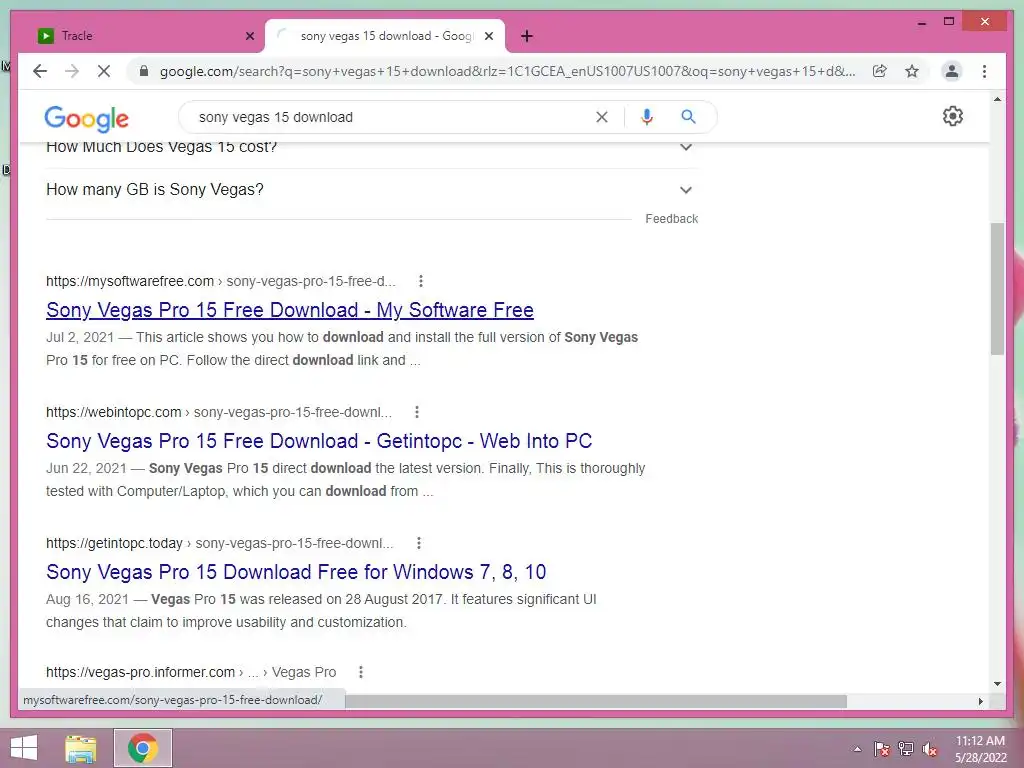Open the taskbar clock showing 11:12 AM
This screenshot has width=1024, height=768.
pyautogui.click(x=980, y=749)
